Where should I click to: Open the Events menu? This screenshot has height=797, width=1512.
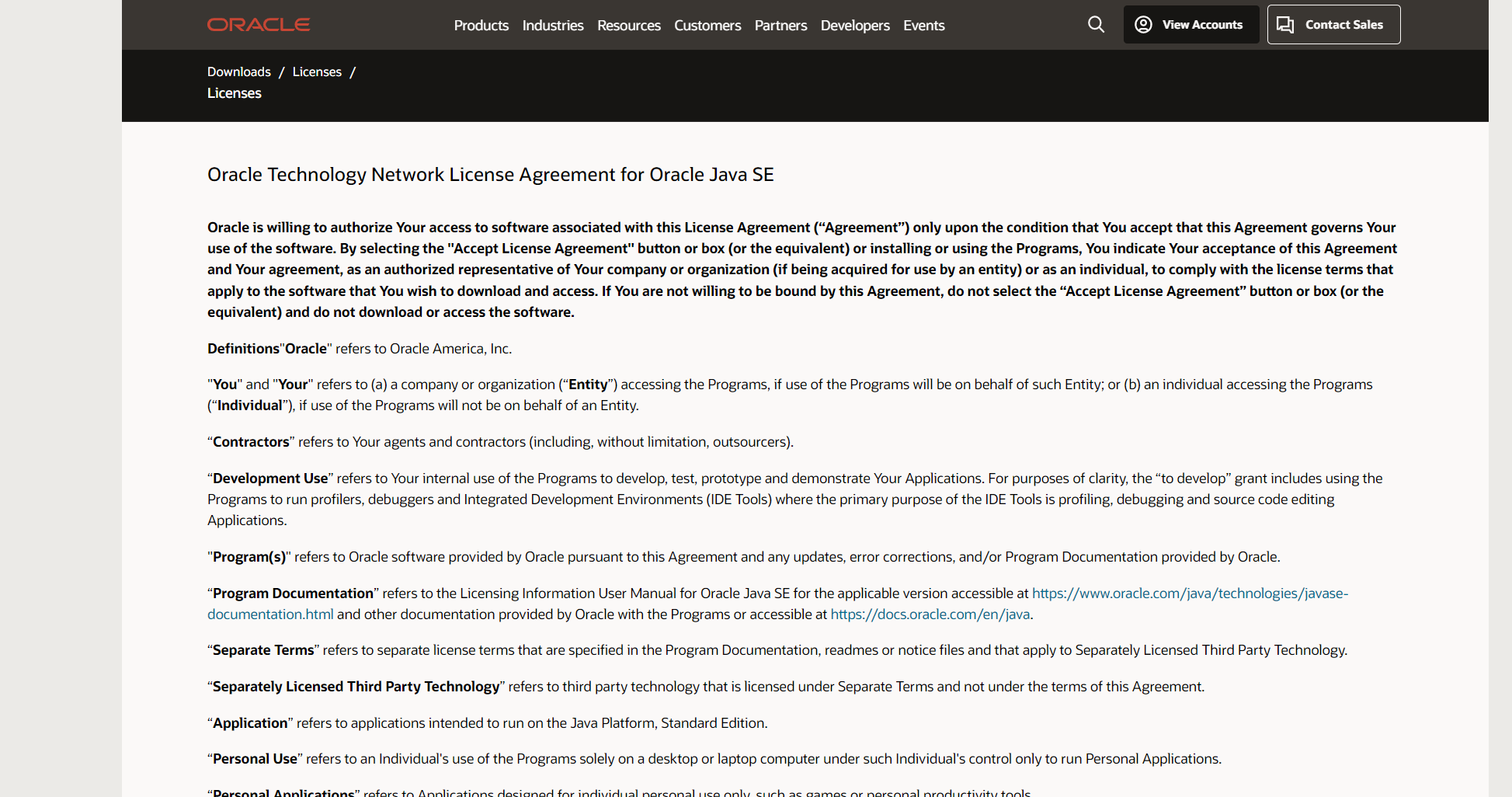point(924,26)
